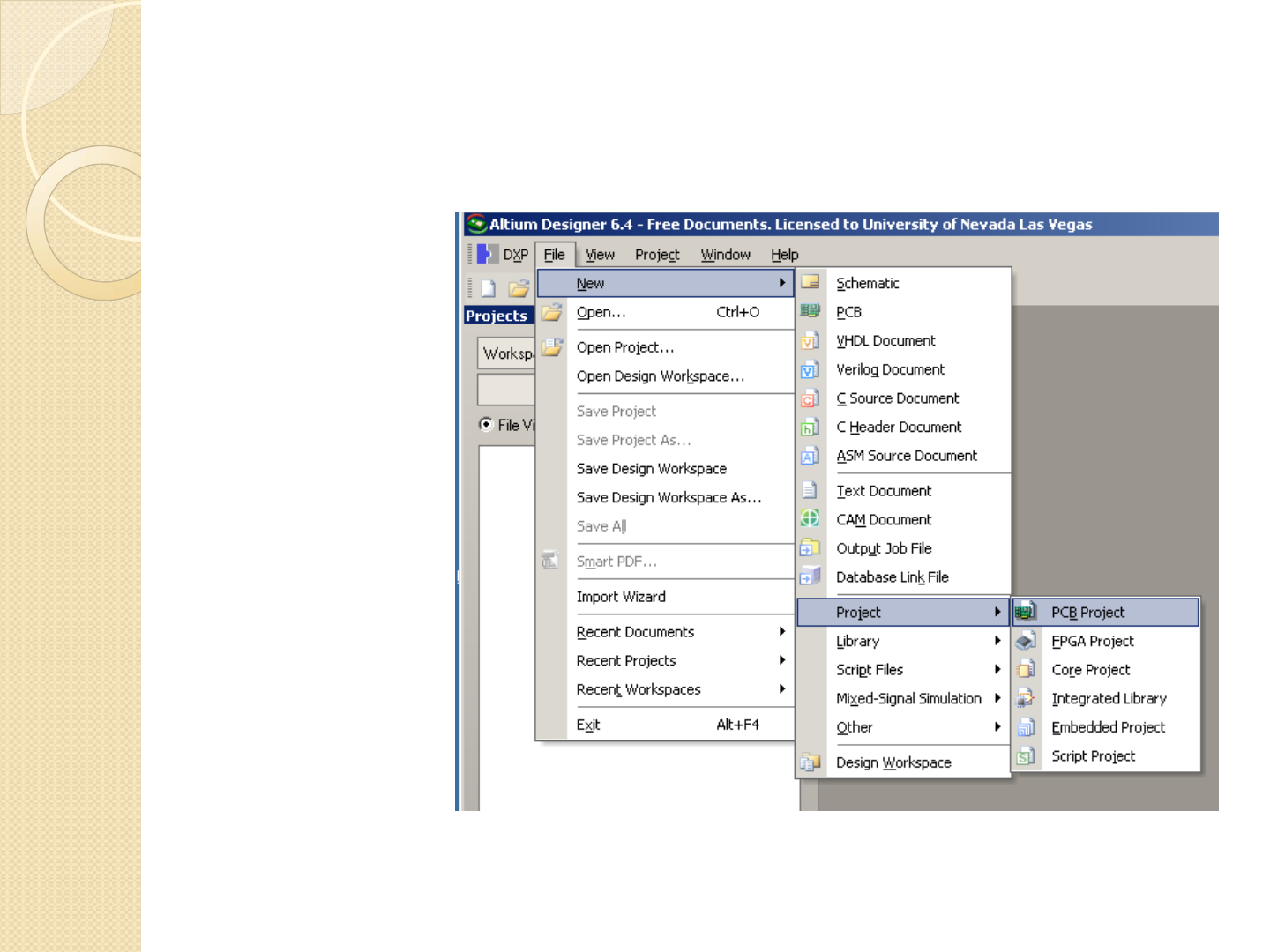Click the DXP system menu icon
Image resolution: width=1270 pixels, height=952 pixels.
coord(487,254)
